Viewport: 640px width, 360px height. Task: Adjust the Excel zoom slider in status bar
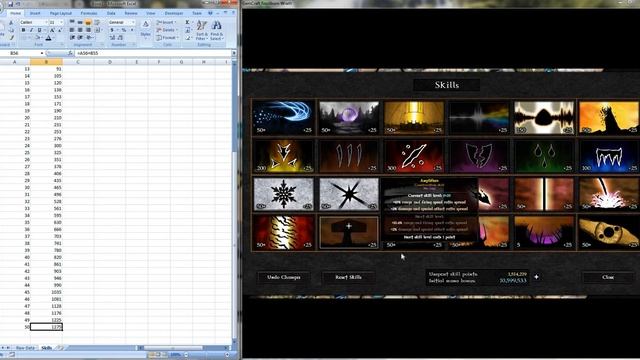click(x=206, y=355)
